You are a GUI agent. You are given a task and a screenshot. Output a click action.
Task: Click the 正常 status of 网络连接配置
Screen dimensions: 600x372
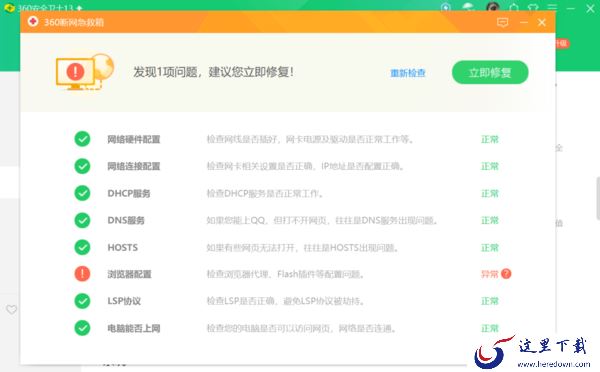click(490, 166)
